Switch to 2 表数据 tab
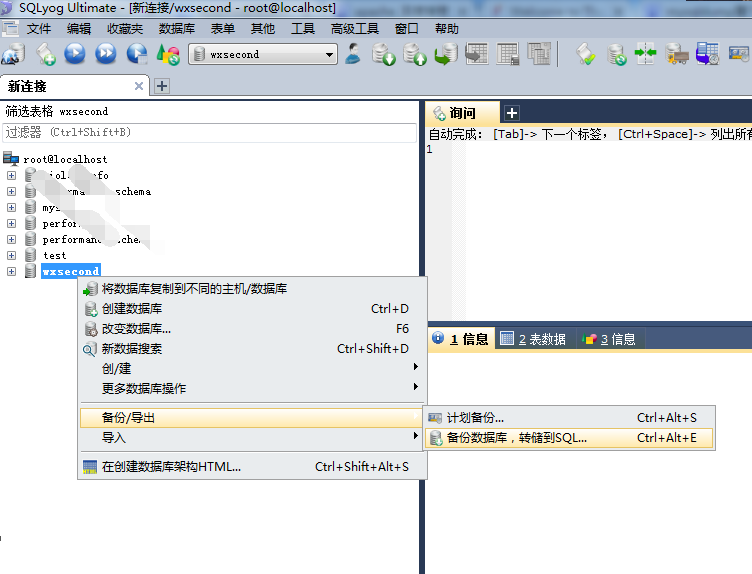The height and width of the screenshot is (574, 752). [533, 339]
